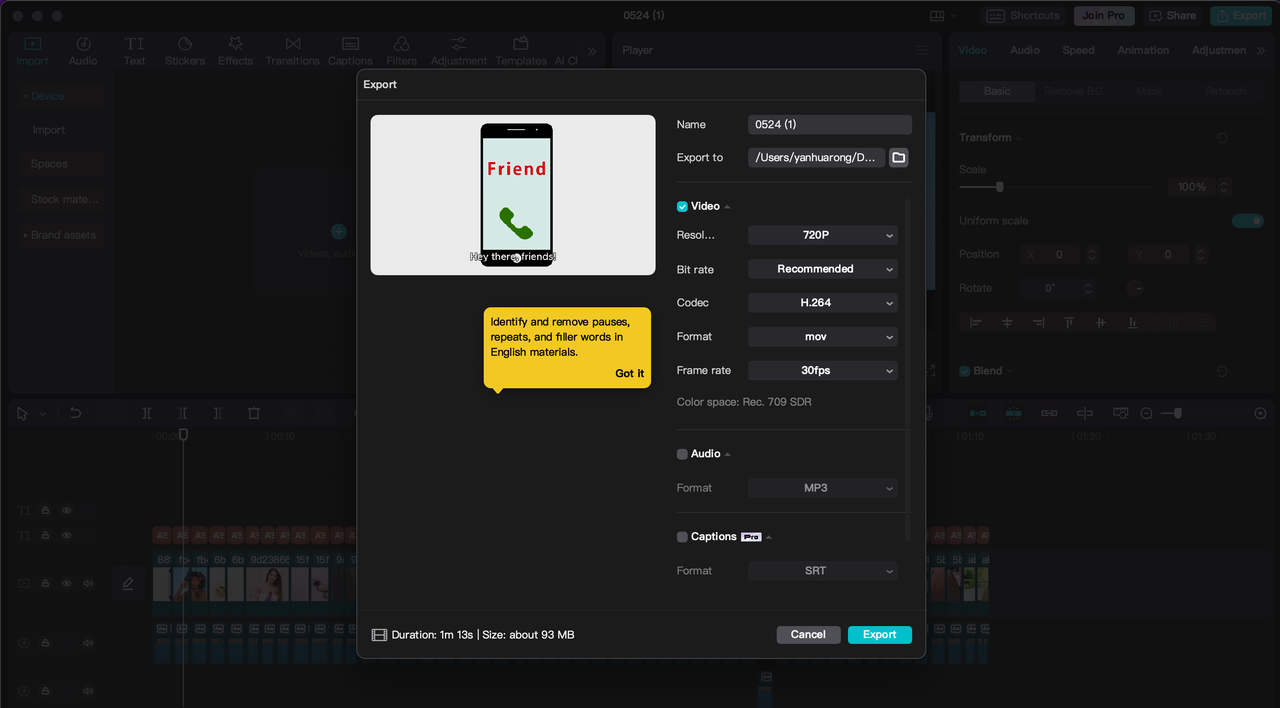Open Shortcuts from the top bar
The height and width of the screenshot is (708, 1280).
(x=1023, y=16)
